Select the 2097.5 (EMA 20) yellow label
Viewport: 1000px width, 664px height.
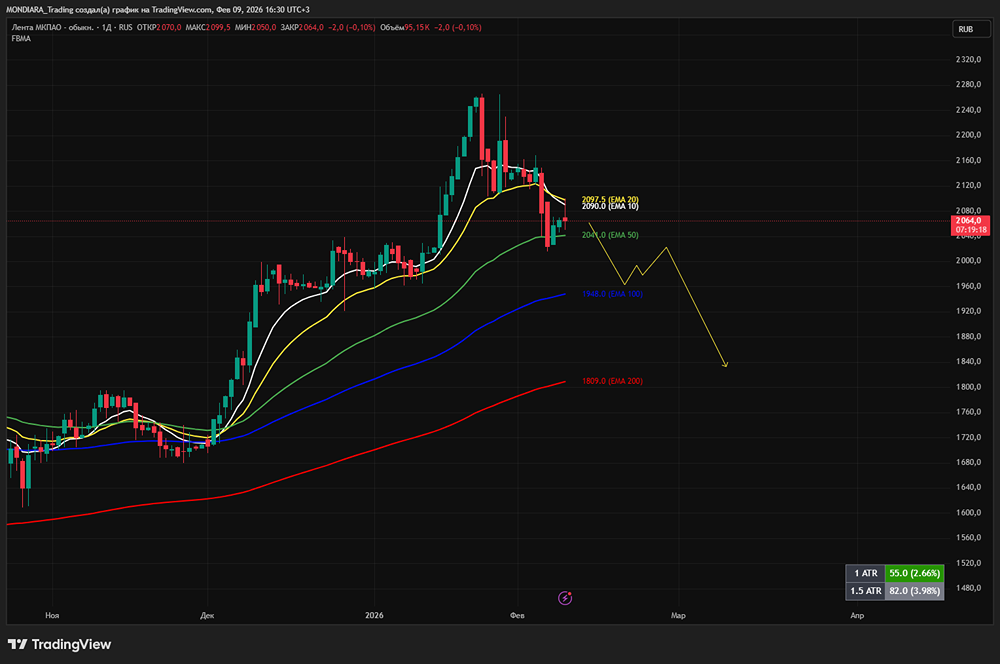[610, 200]
